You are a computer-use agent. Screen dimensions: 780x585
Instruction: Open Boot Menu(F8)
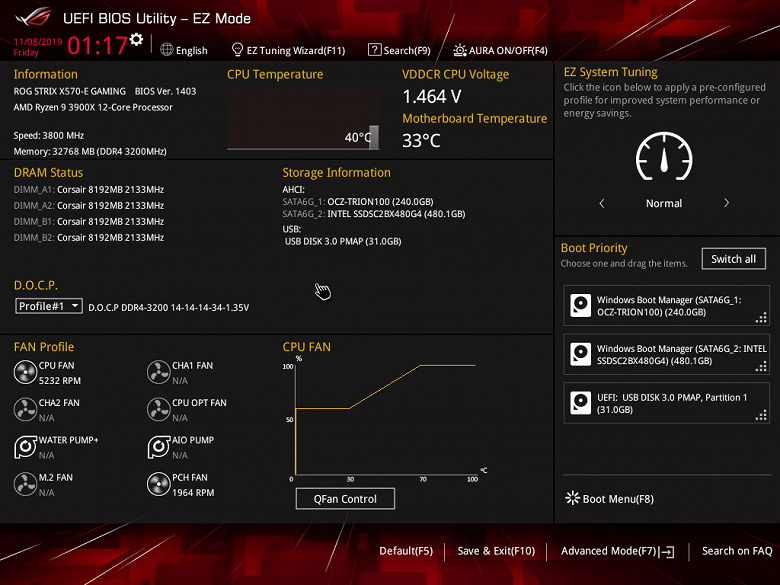610,498
